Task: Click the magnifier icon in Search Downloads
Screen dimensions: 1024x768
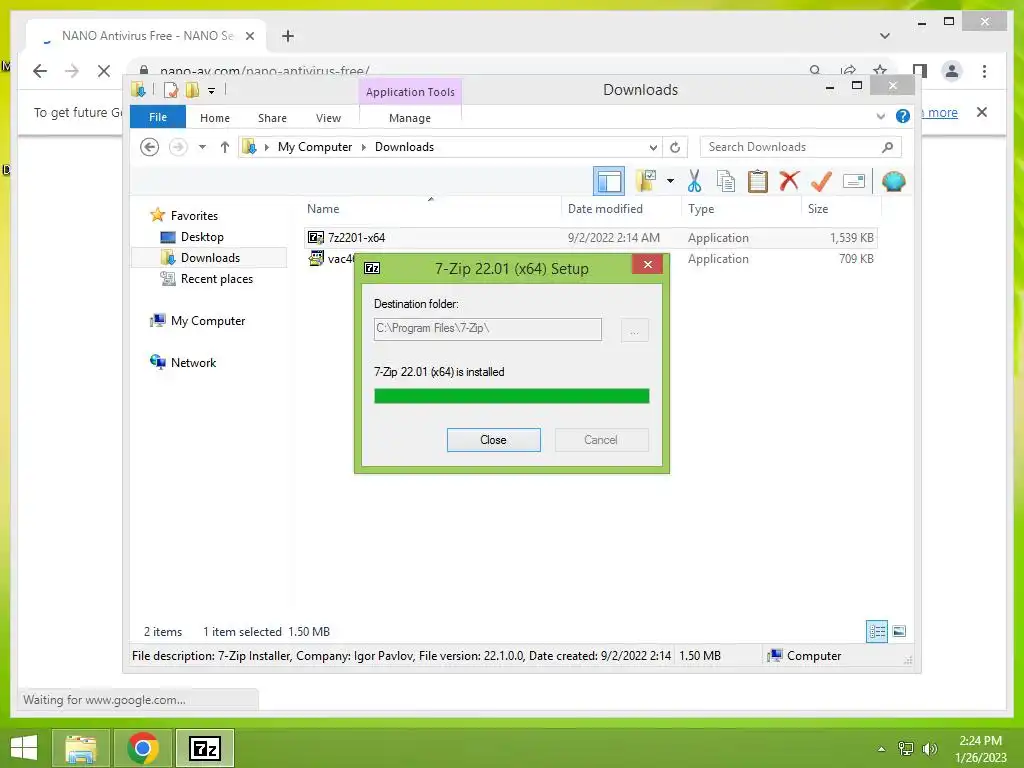Action: tap(888, 147)
